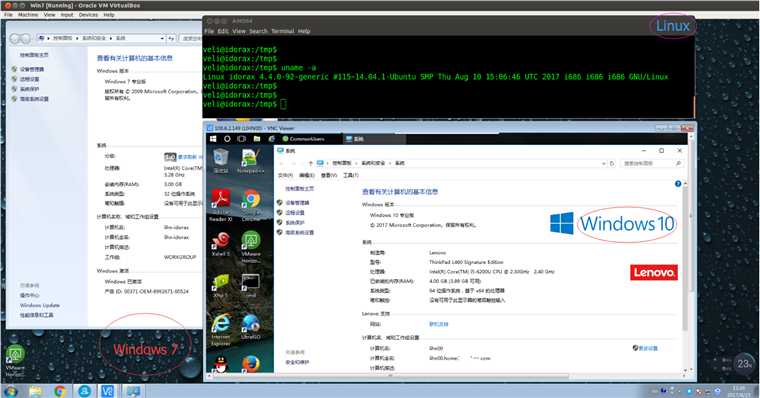The image size is (760, 398).
Task: Expand the chevron after Control Panel in the Windows 10 breadcrumb
Action: coord(356,163)
